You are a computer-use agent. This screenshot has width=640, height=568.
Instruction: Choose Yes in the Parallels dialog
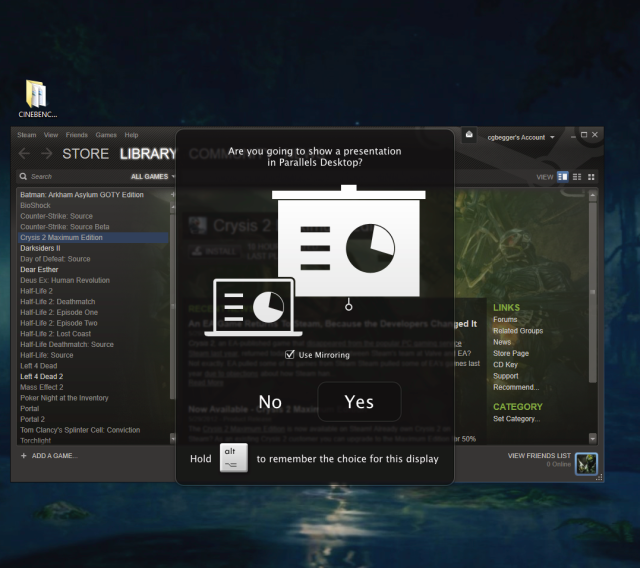click(359, 402)
